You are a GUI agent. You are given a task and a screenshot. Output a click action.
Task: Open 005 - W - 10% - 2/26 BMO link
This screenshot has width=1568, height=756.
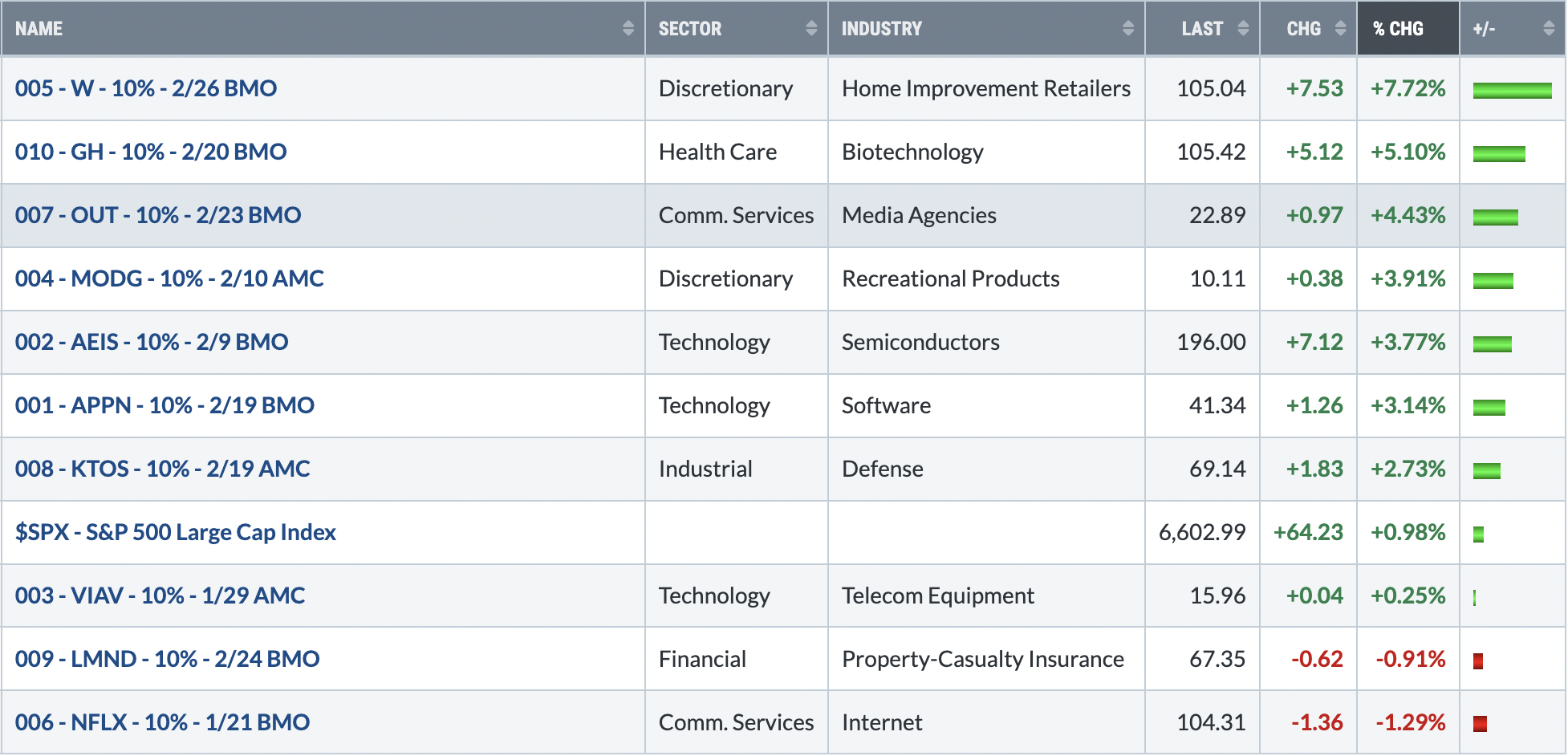point(146,88)
